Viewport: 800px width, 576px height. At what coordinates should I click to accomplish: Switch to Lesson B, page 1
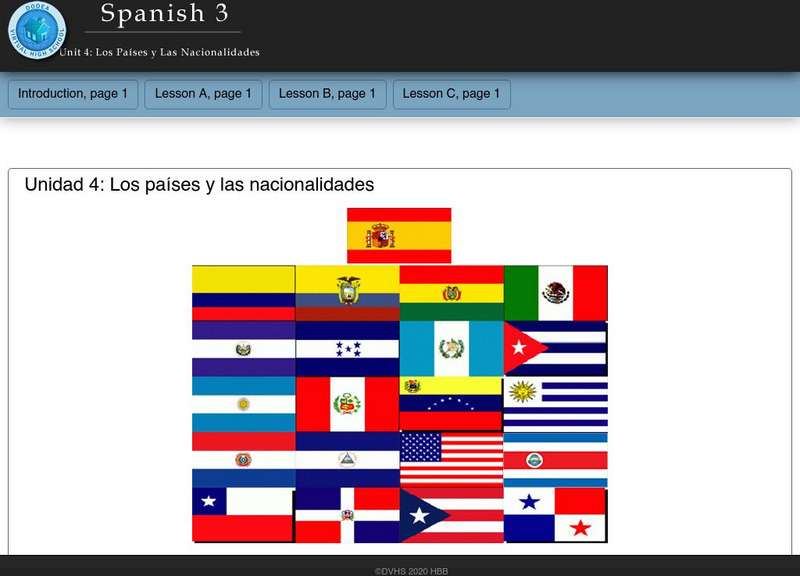(x=327, y=94)
